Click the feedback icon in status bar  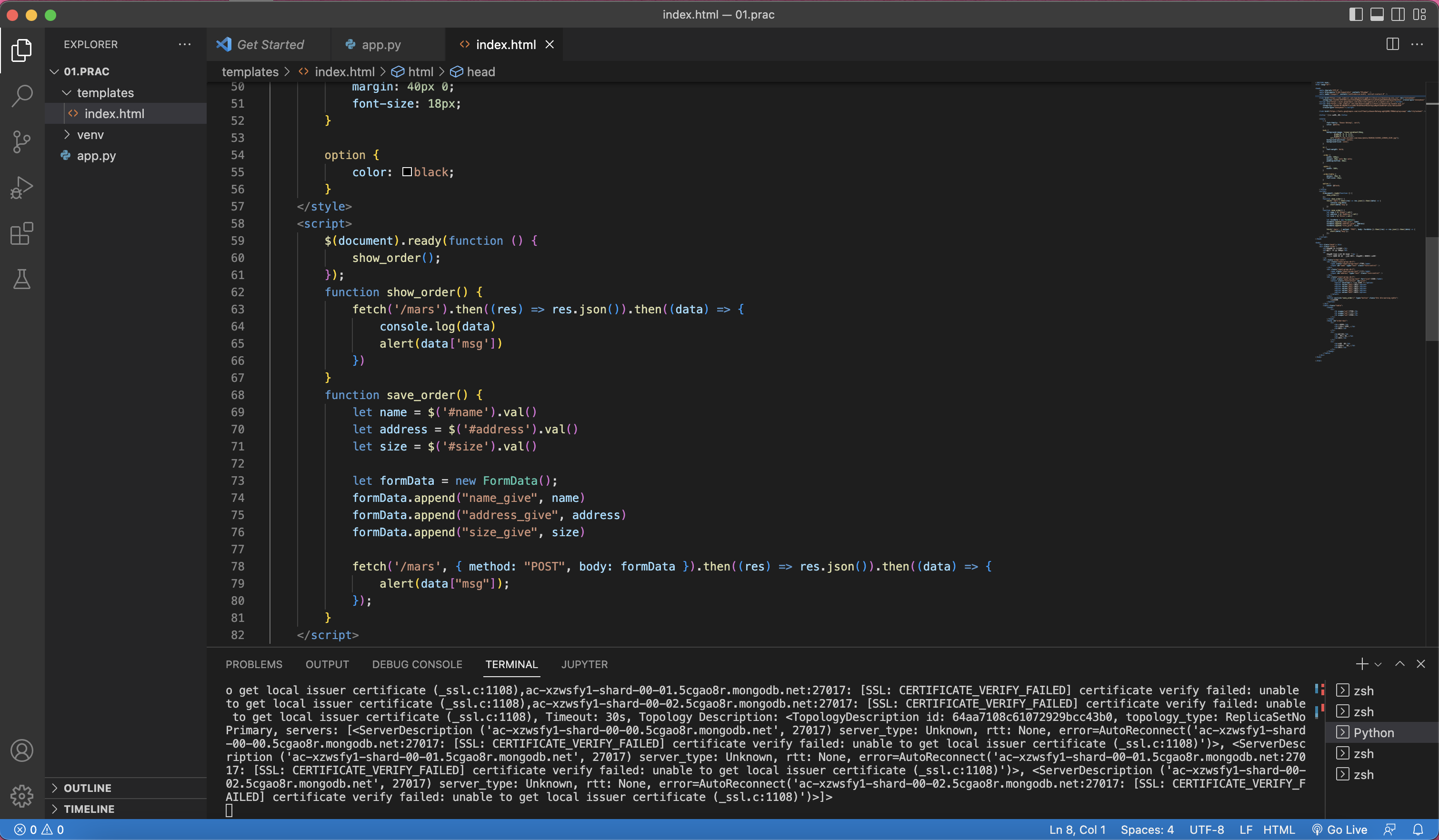point(1390,830)
